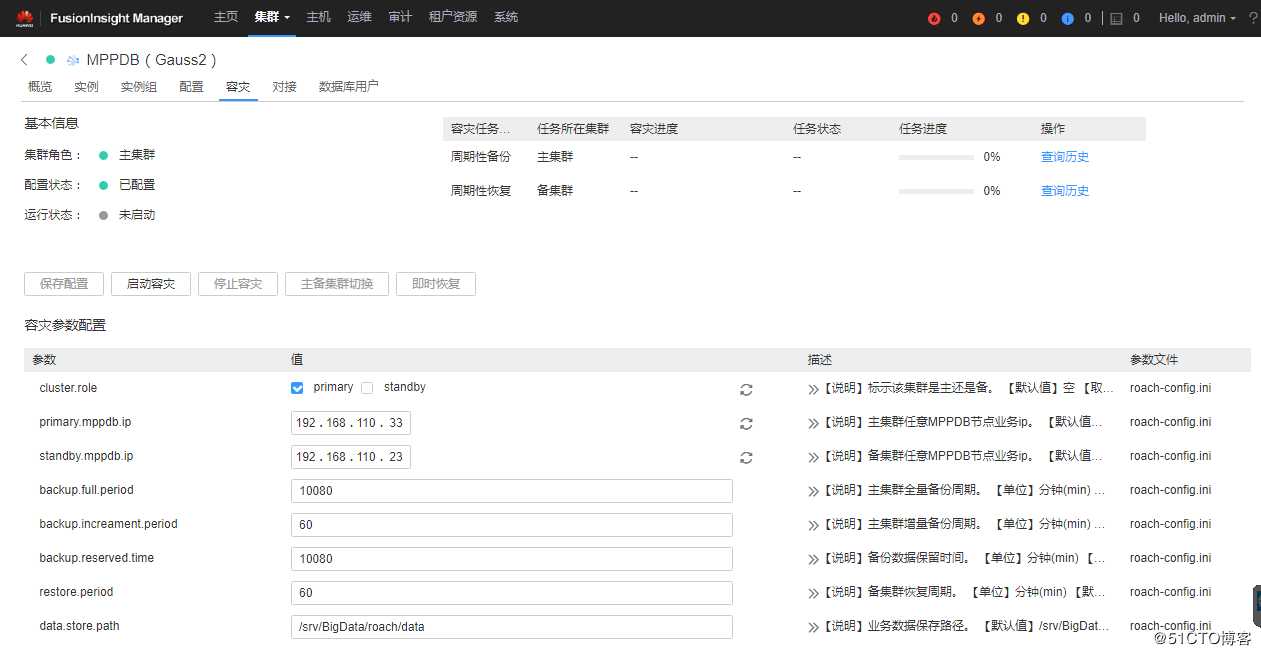Click the back arrow beside MPPDB ( Gauss2 )

pyautogui.click(x=23, y=59)
